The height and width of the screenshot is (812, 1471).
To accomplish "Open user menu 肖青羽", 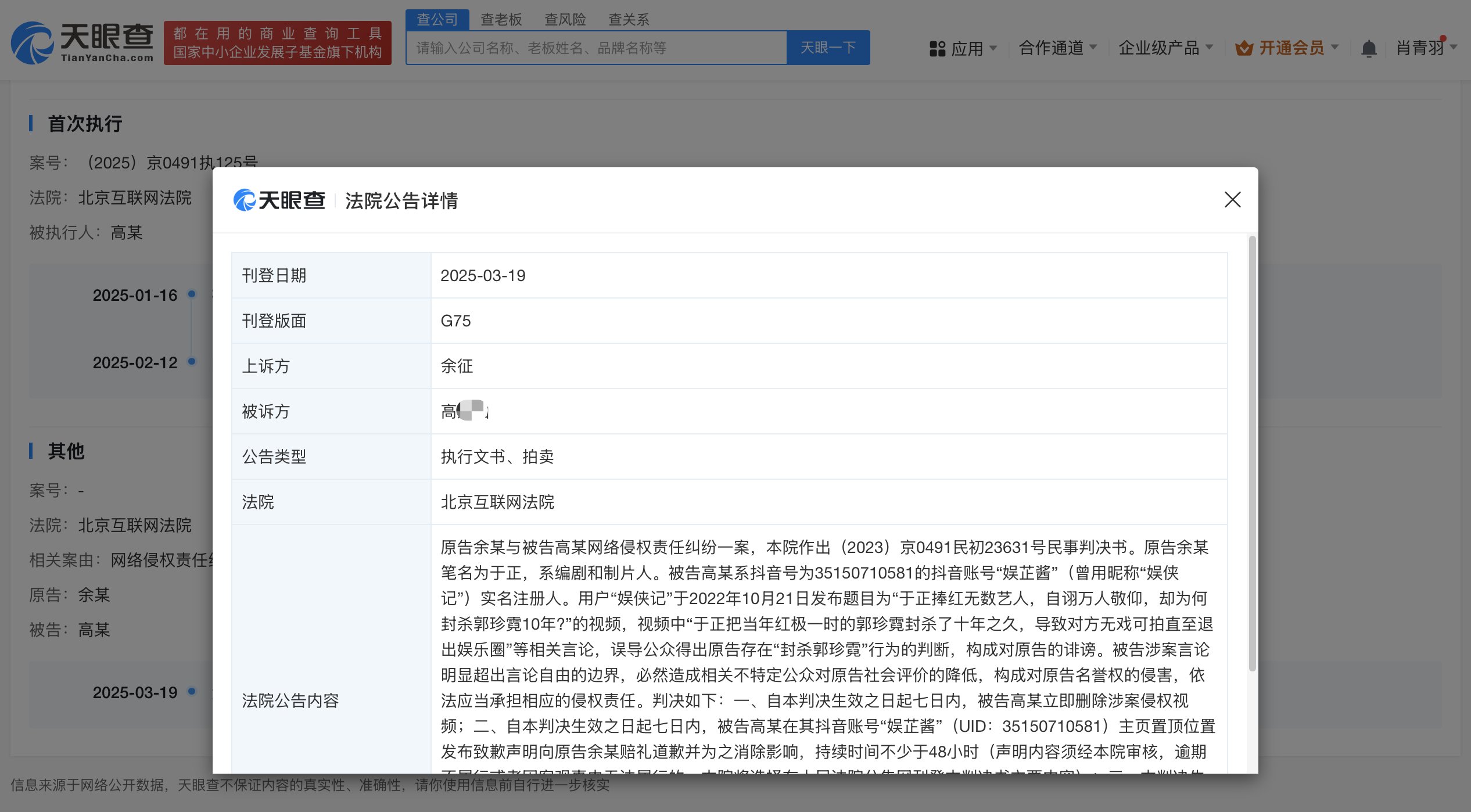I will point(1426,47).
